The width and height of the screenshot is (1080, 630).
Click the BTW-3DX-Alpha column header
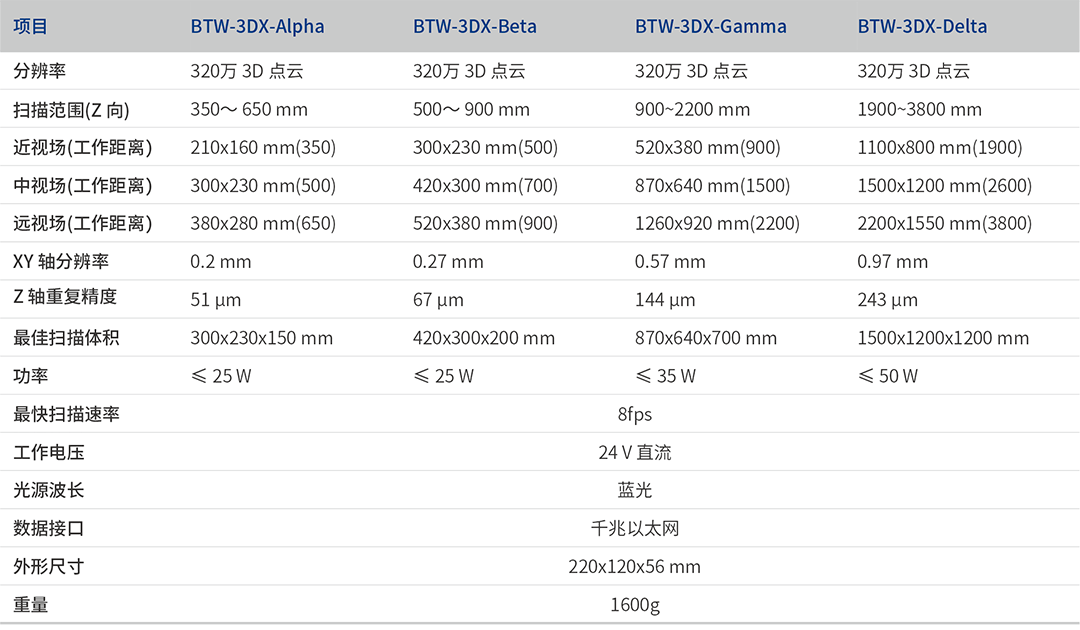(257, 27)
